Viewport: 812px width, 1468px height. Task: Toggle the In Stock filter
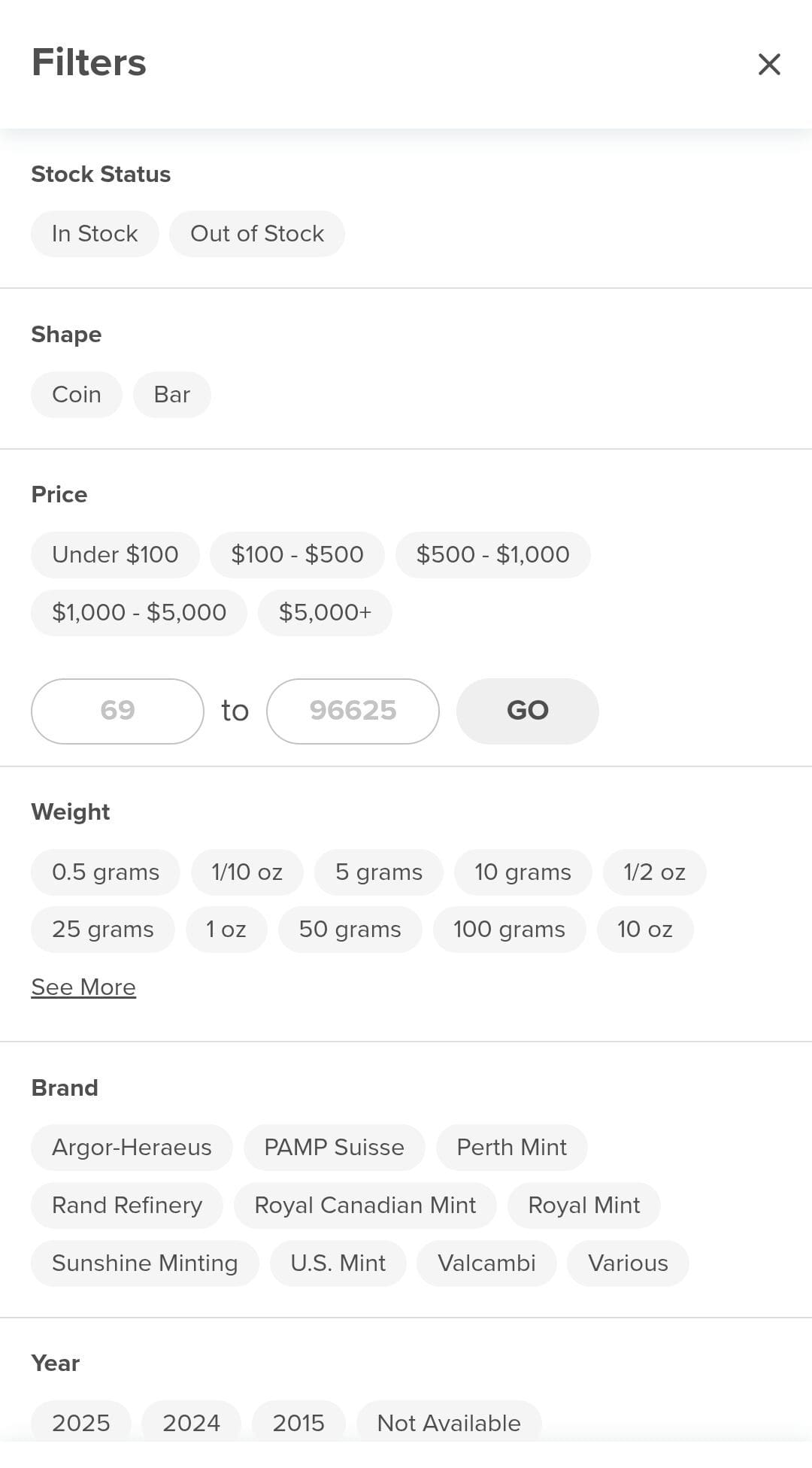pos(95,234)
